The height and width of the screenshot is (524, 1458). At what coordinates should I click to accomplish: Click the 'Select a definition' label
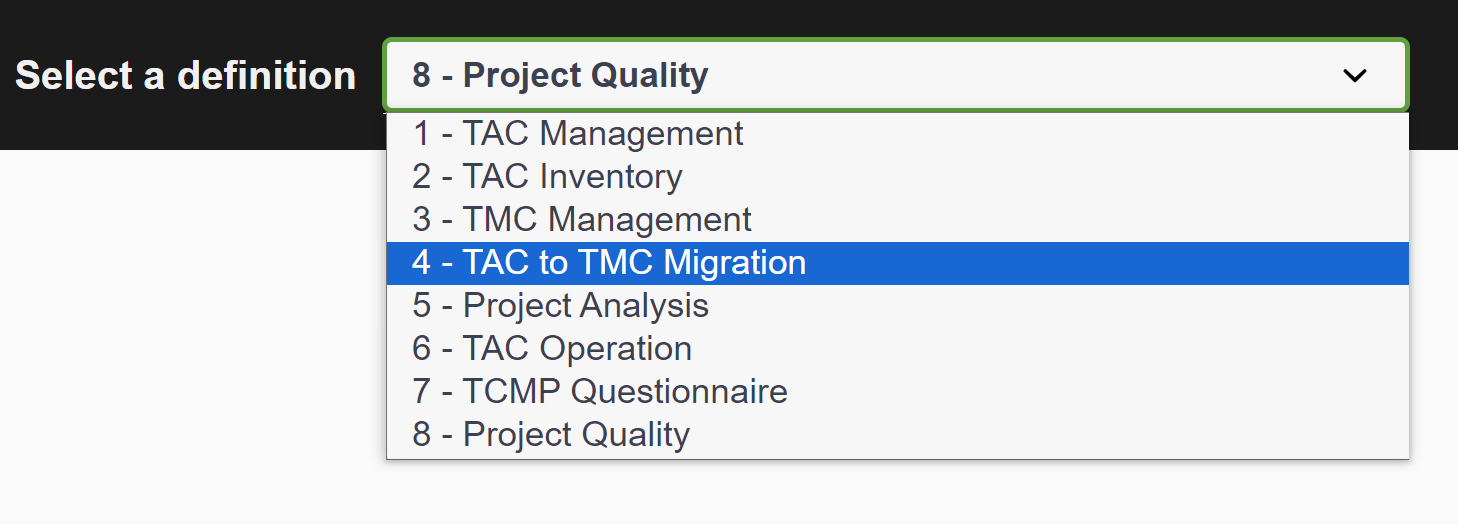(x=186, y=76)
